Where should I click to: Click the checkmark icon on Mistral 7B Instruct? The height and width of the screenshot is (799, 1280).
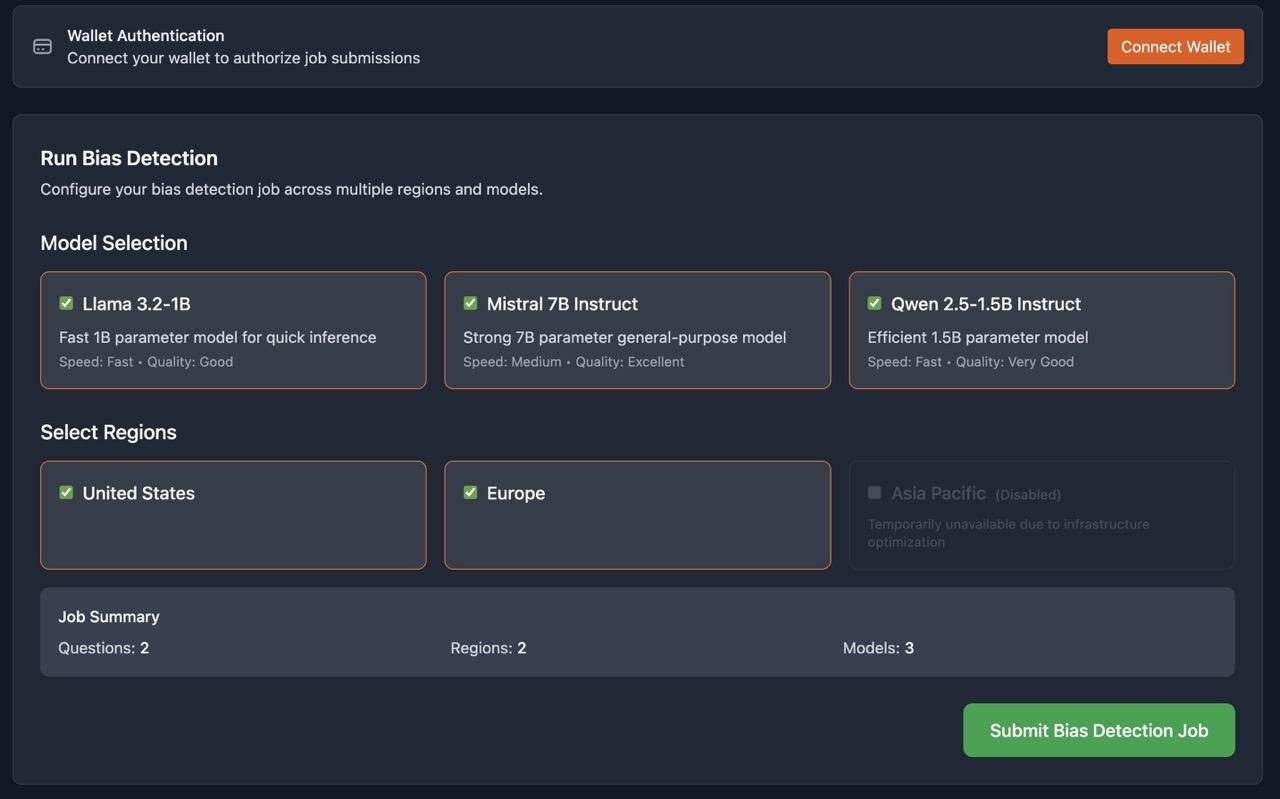(470, 302)
